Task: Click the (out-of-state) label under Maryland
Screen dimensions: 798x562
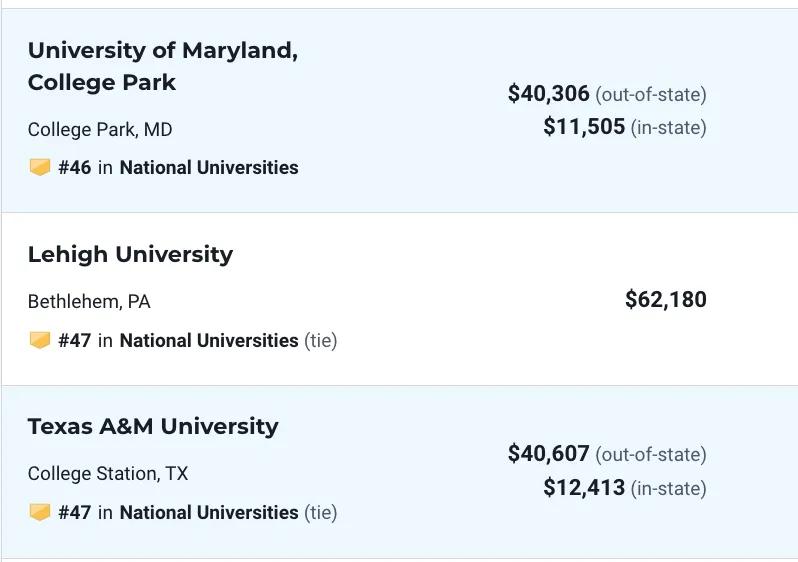Action: point(651,95)
